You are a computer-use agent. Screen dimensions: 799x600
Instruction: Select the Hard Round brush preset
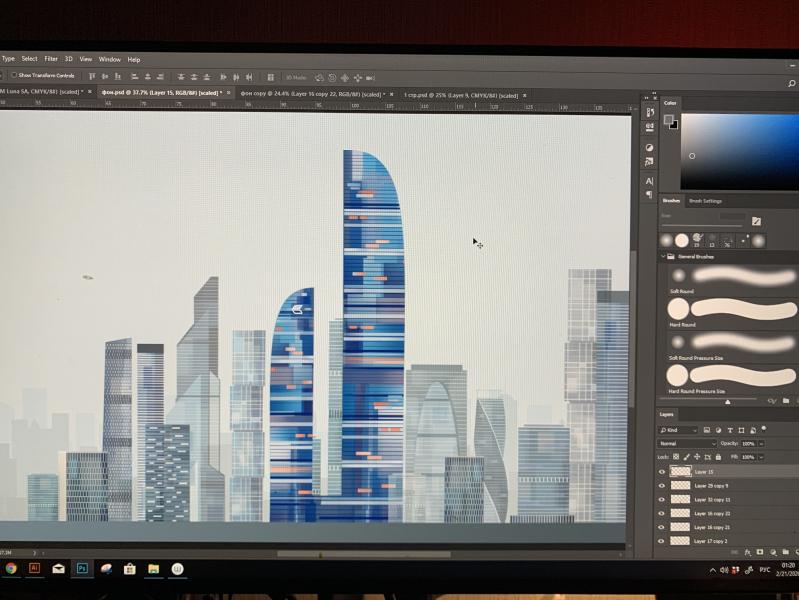pos(731,311)
